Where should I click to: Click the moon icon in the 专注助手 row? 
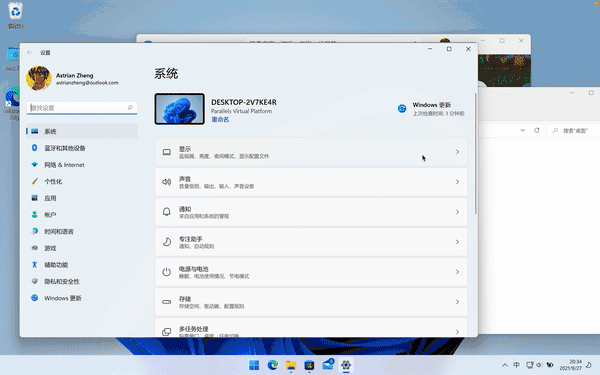tap(166, 242)
